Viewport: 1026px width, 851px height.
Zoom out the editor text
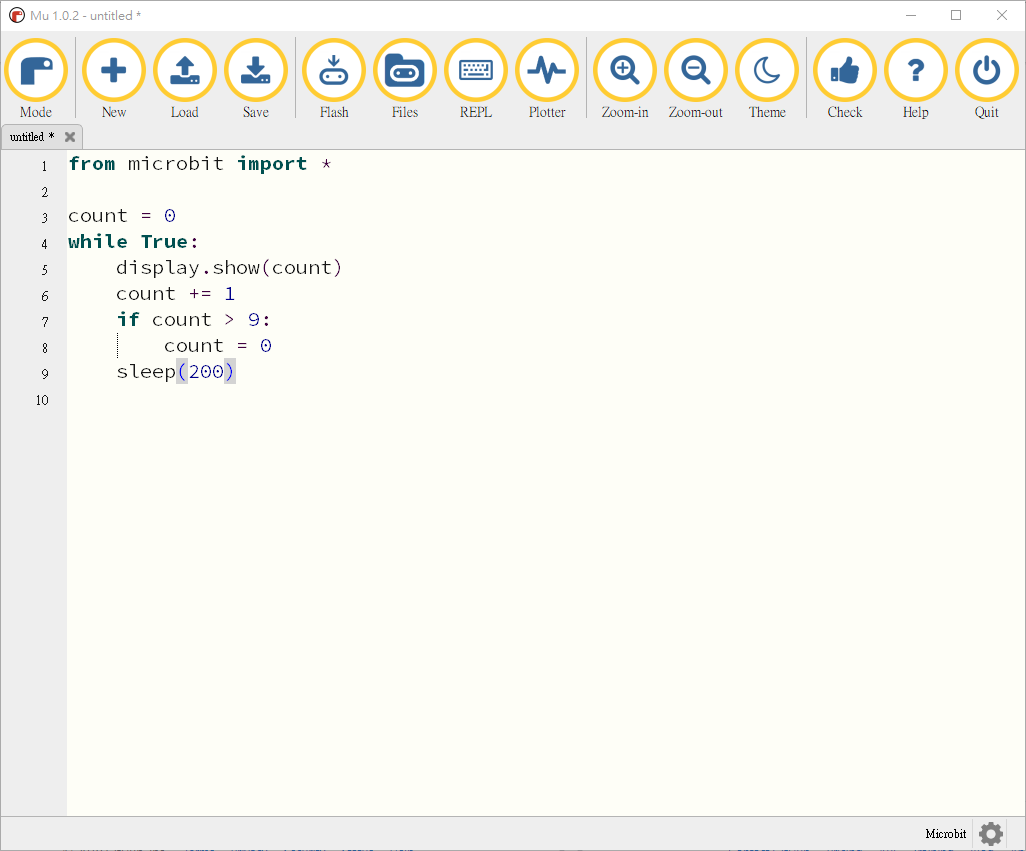pos(696,71)
